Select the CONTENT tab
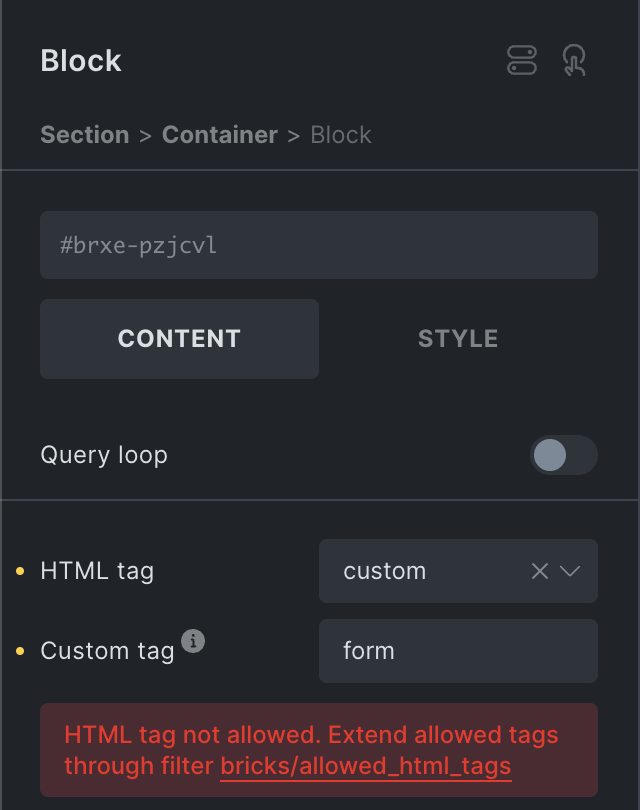This screenshot has height=810, width=640. tap(179, 339)
